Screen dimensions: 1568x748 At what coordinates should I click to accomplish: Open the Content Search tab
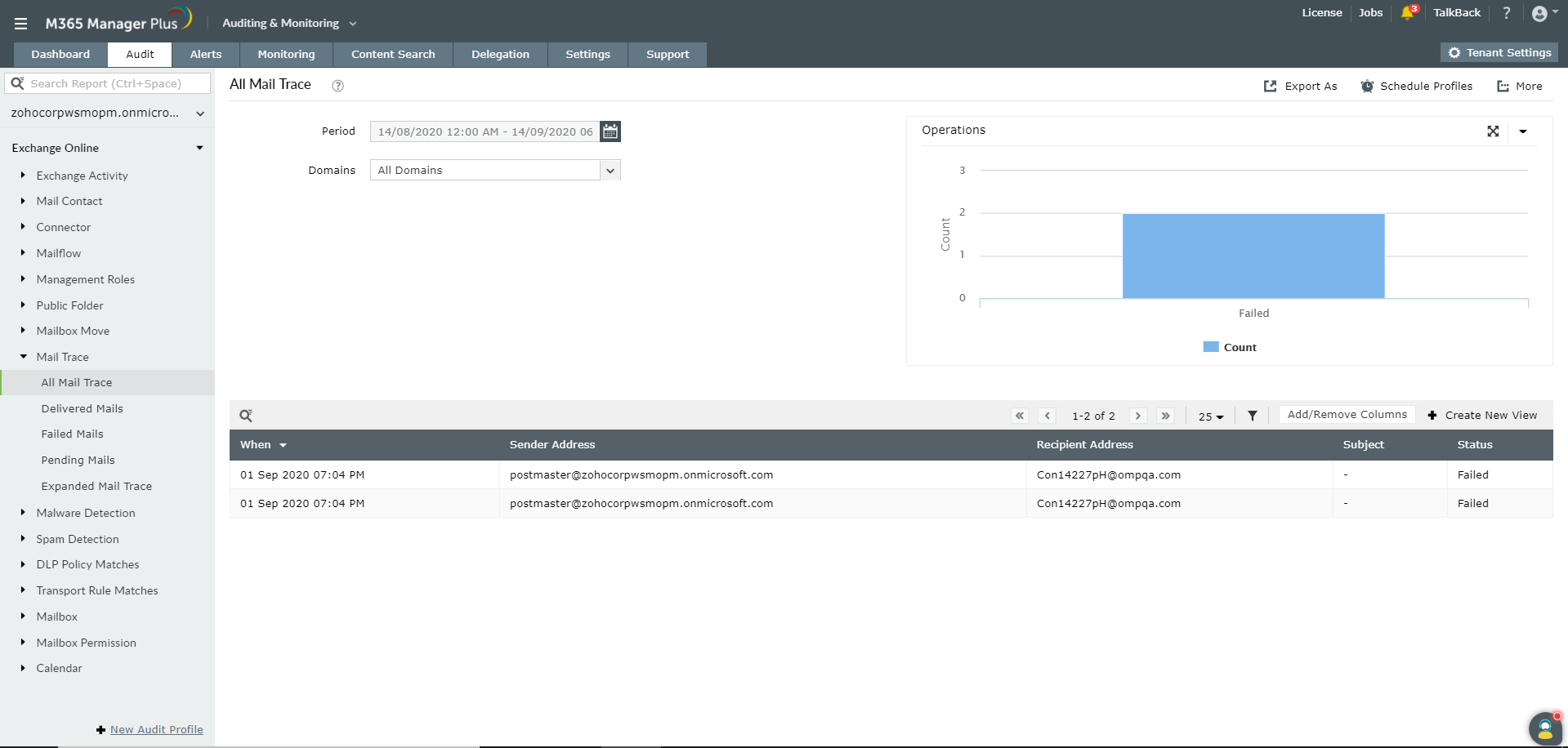coord(393,55)
